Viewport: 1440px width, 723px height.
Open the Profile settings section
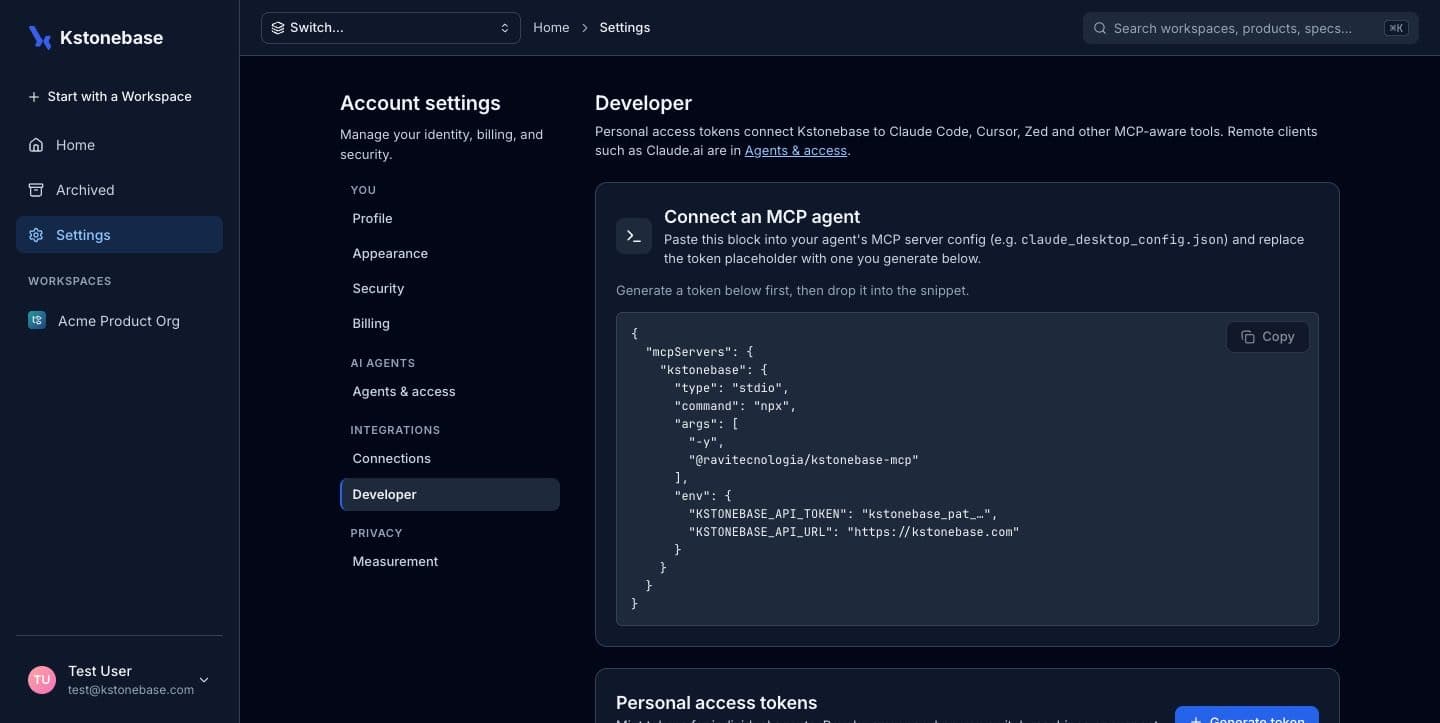450,218
